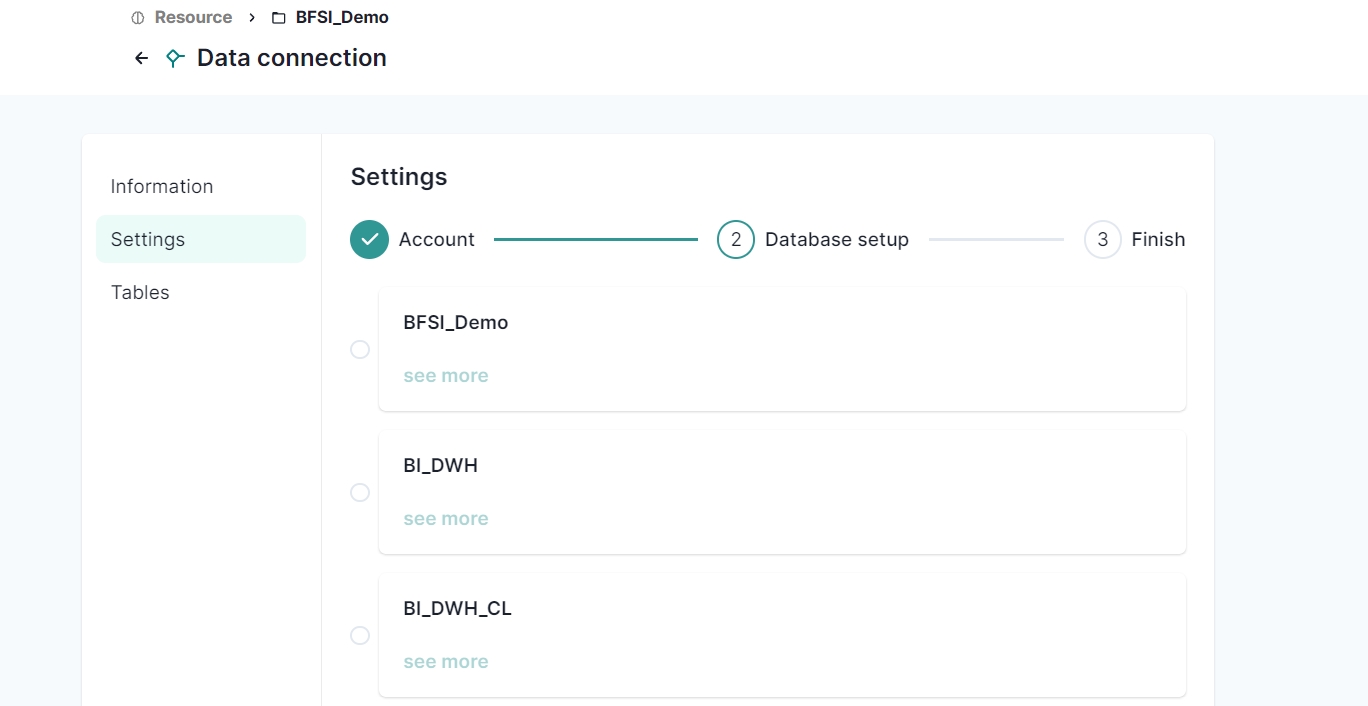Go to Resource breadcrumb link
1368x706 pixels.
click(193, 18)
